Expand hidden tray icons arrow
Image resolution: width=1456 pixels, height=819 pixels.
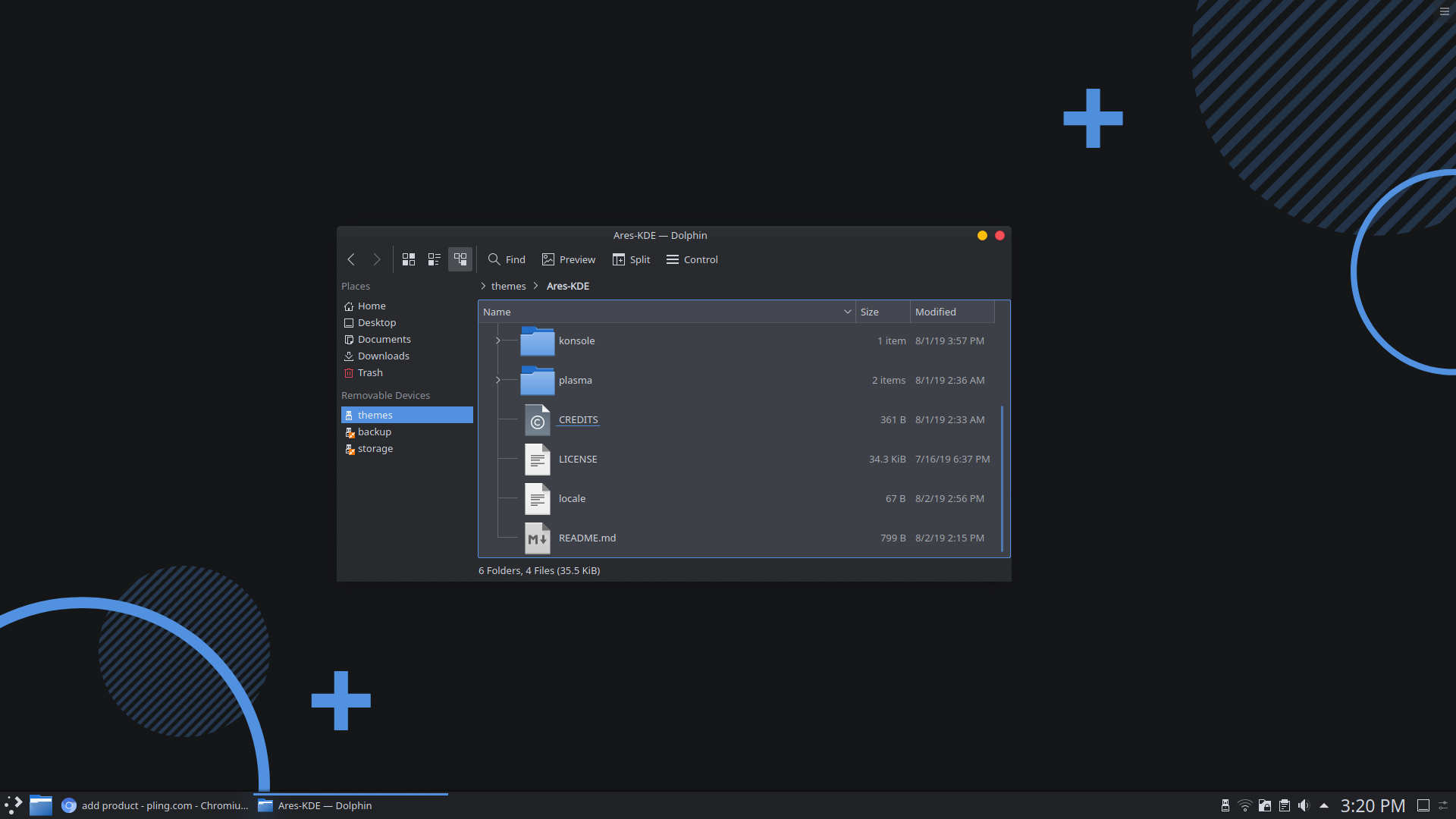(1324, 805)
